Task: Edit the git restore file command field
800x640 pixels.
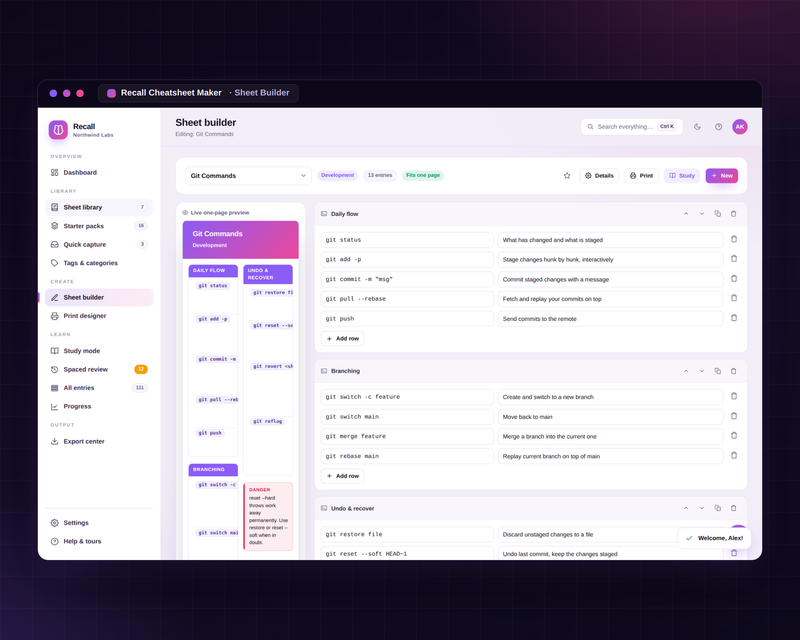Action: pyautogui.click(x=407, y=534)
